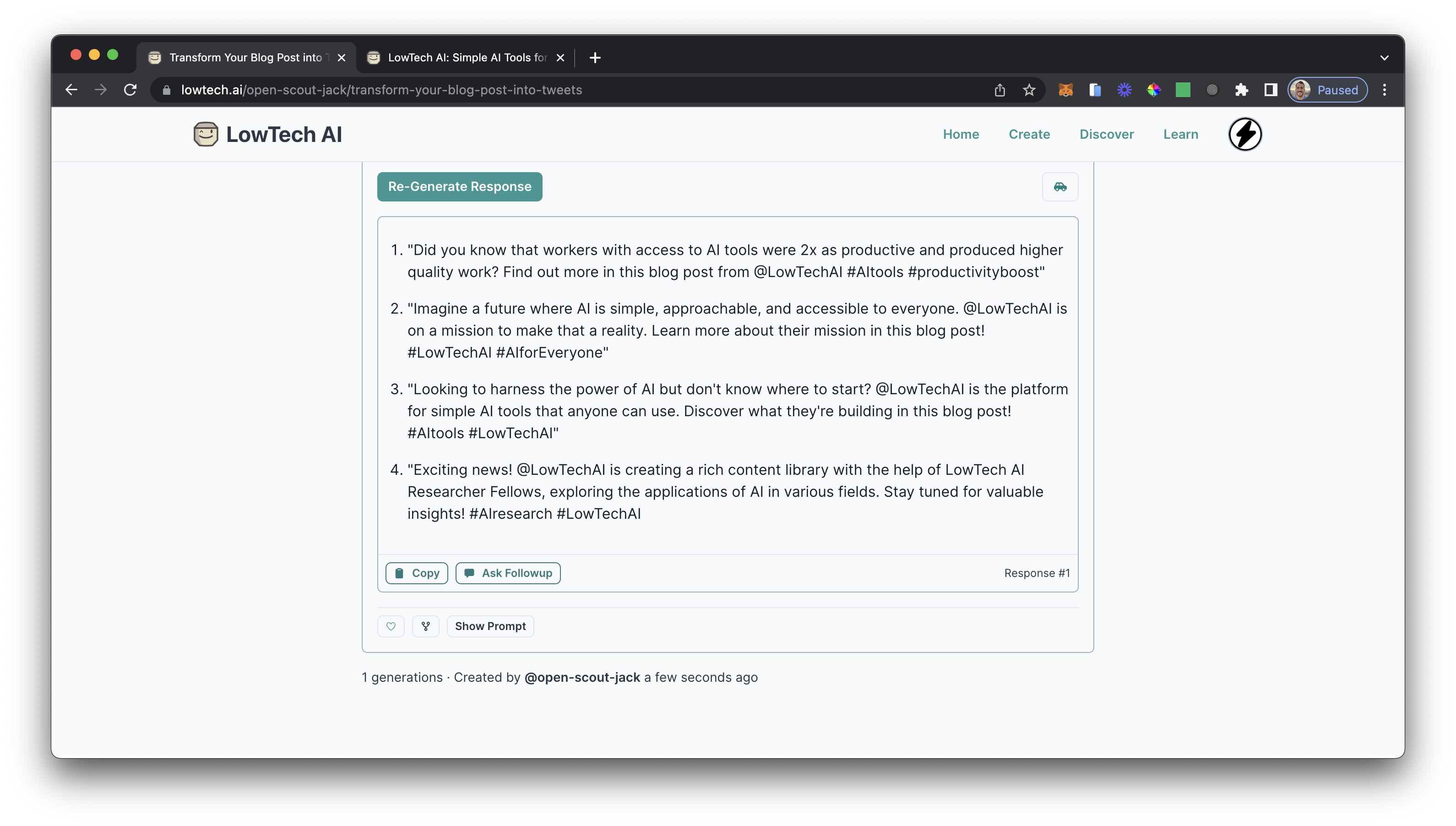Click the lightning bolt profile avatar
The height and width of the screenshot is (826, 1456).
(x=1244, y=135)
